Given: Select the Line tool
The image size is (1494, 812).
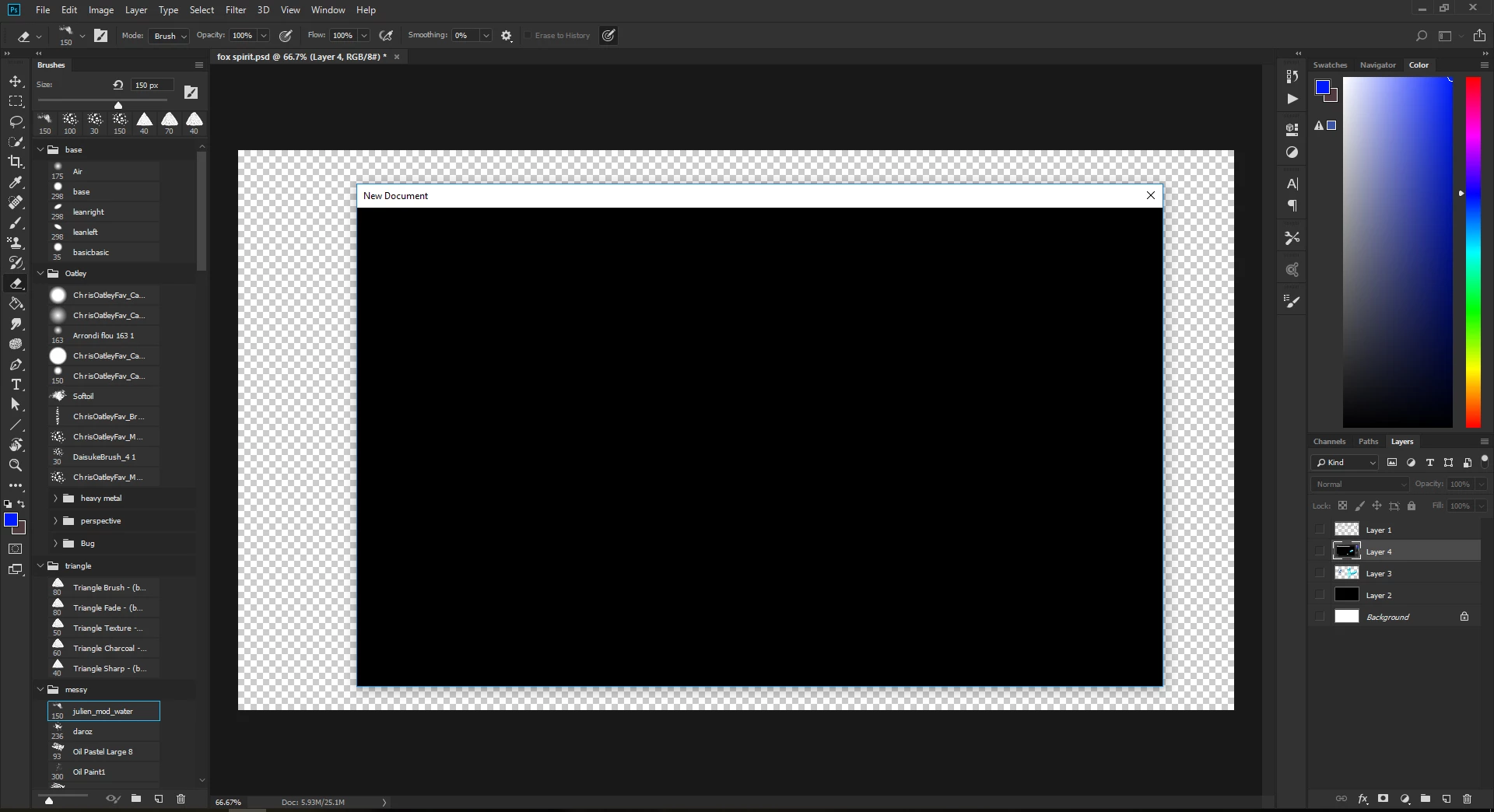Looking at the screenshot, I should click(x=16, y=425).
